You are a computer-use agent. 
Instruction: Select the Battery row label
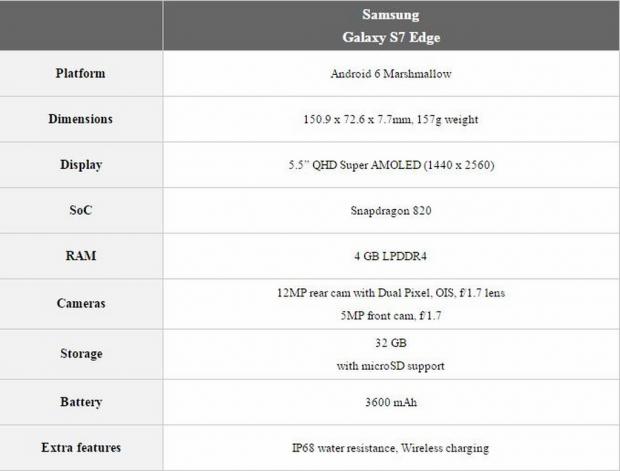tap(80, 402)
